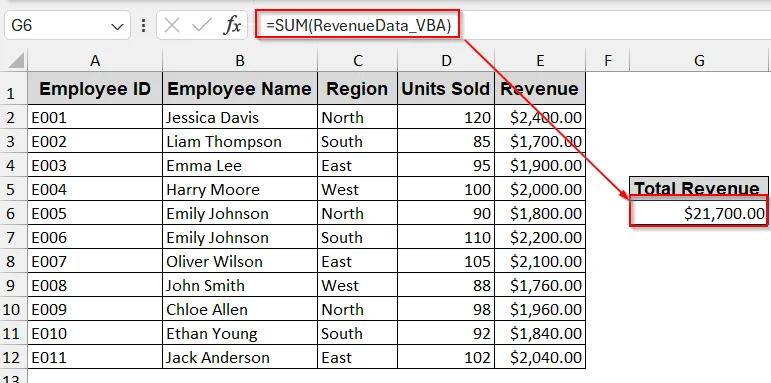
Task: Select cell containing Jack Anderson
Action: [x=240, y=357]
